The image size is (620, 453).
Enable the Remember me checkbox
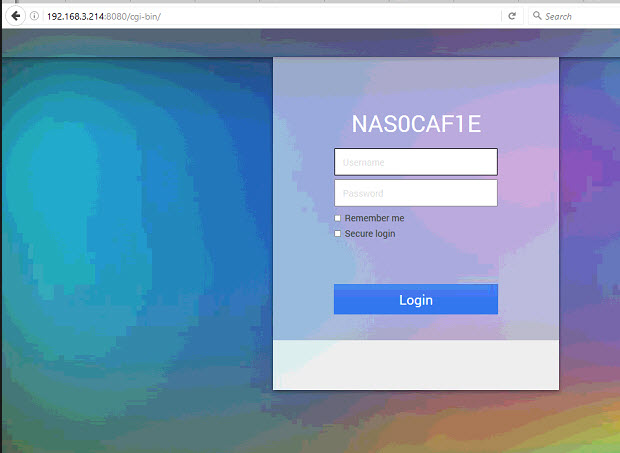(337, 218)
